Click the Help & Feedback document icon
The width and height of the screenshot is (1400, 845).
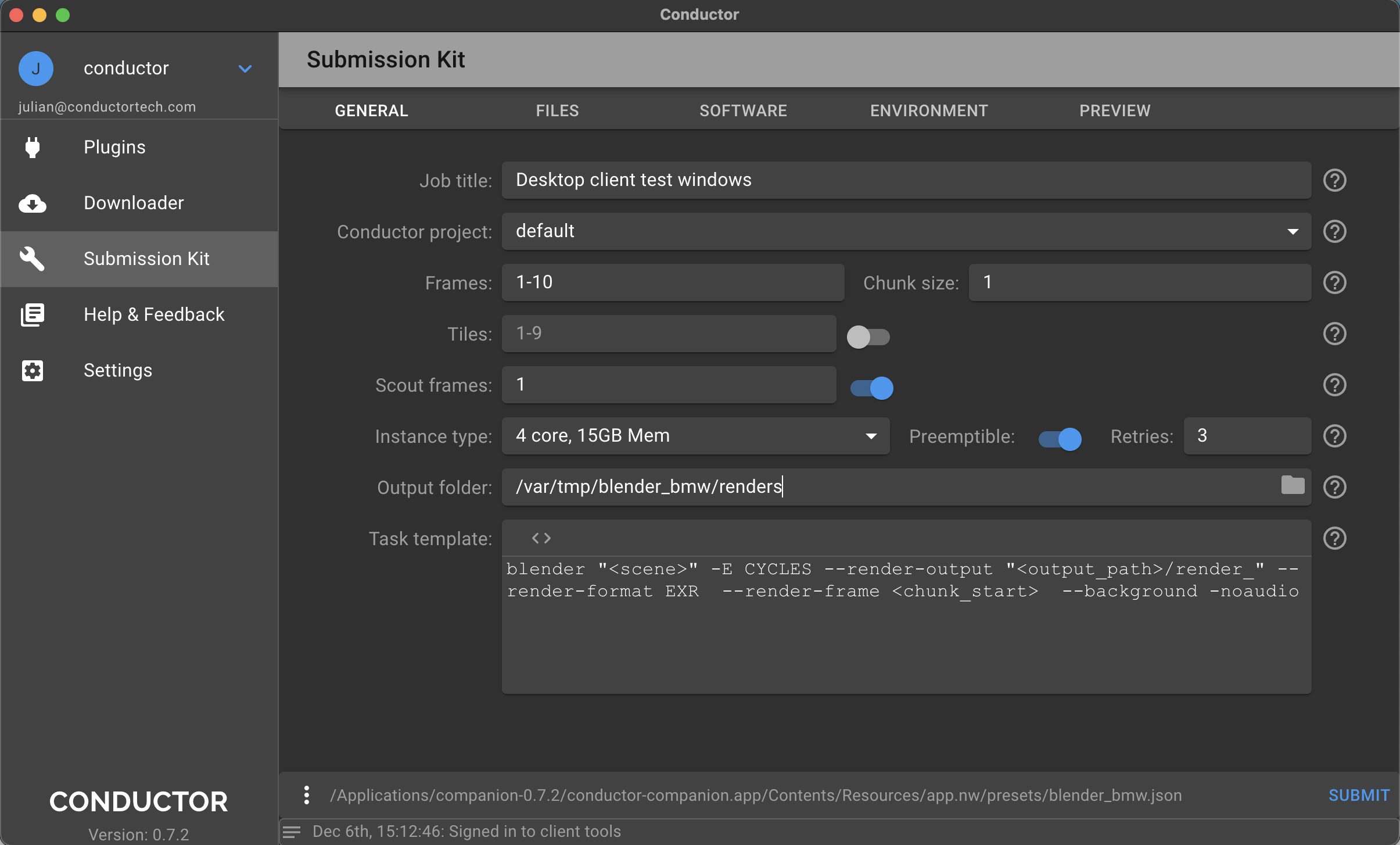coord(33,314)
